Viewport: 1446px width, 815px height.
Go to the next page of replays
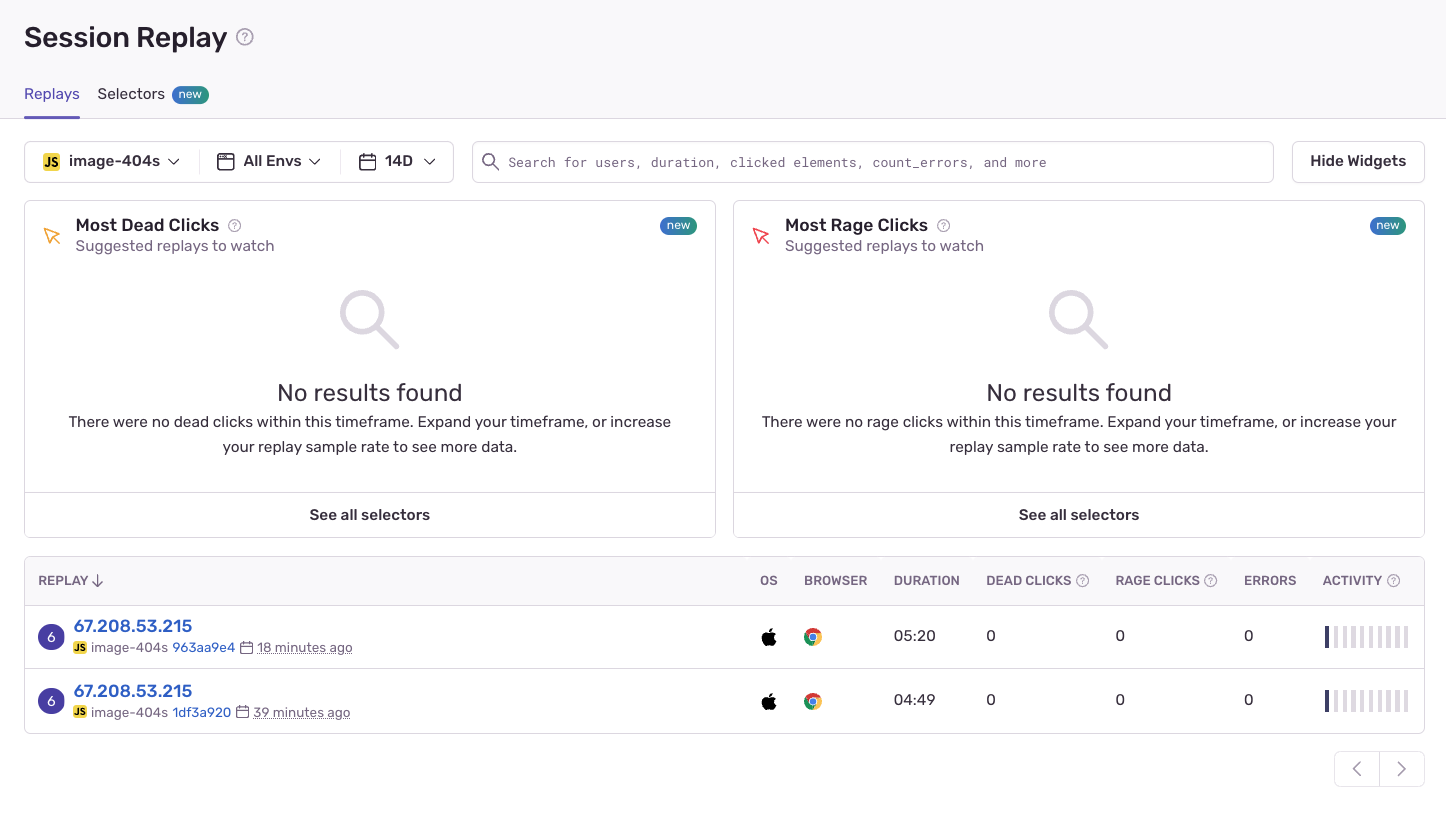point(1401,768)
